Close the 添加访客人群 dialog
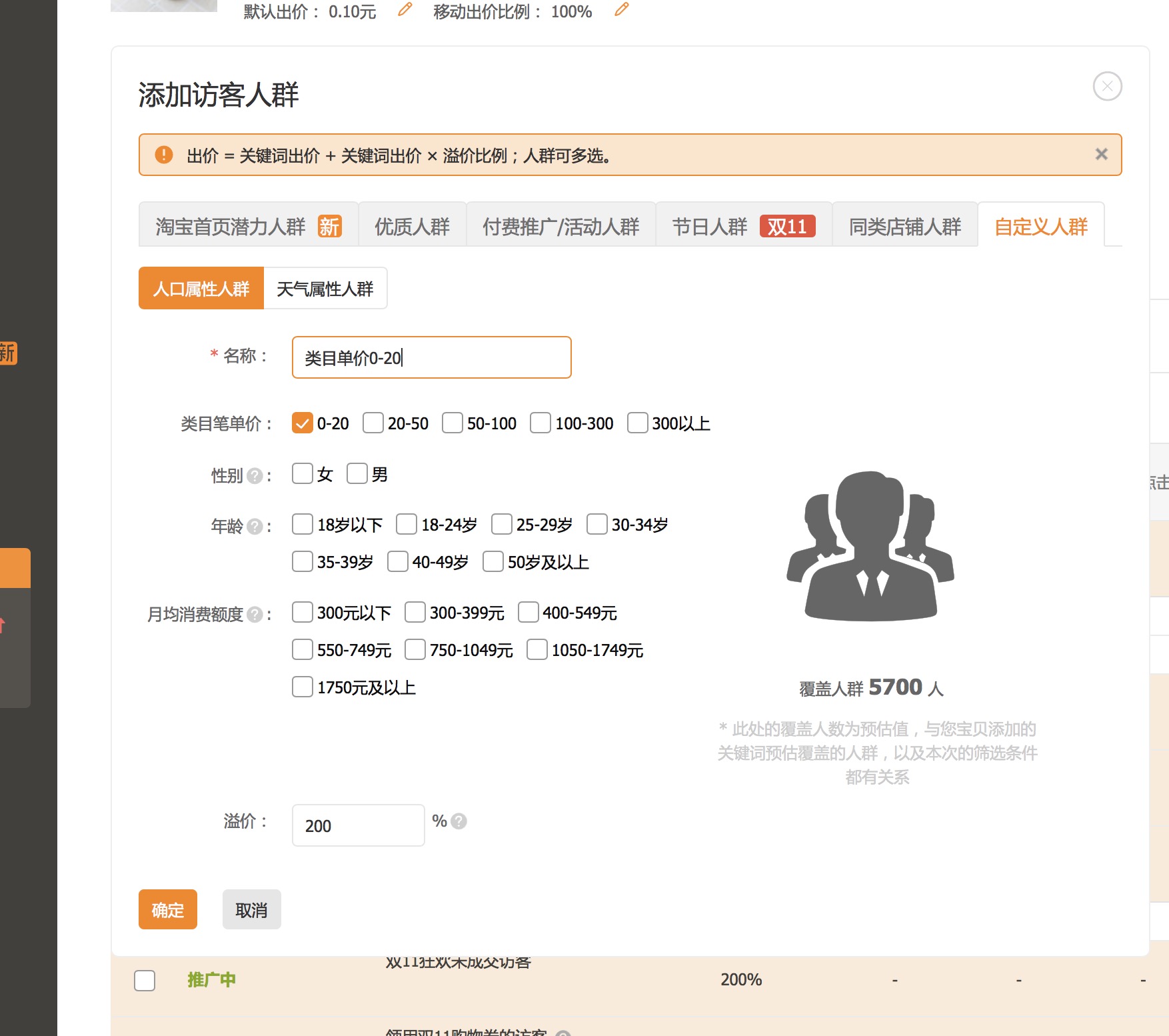This screenshot has width=1169, height=1036. coord(1107,86)
